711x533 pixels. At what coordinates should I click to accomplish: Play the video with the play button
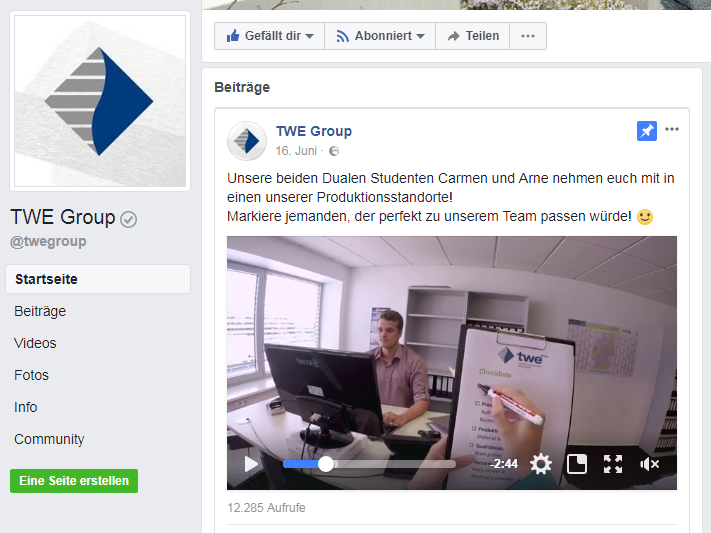tap(251, 464)
